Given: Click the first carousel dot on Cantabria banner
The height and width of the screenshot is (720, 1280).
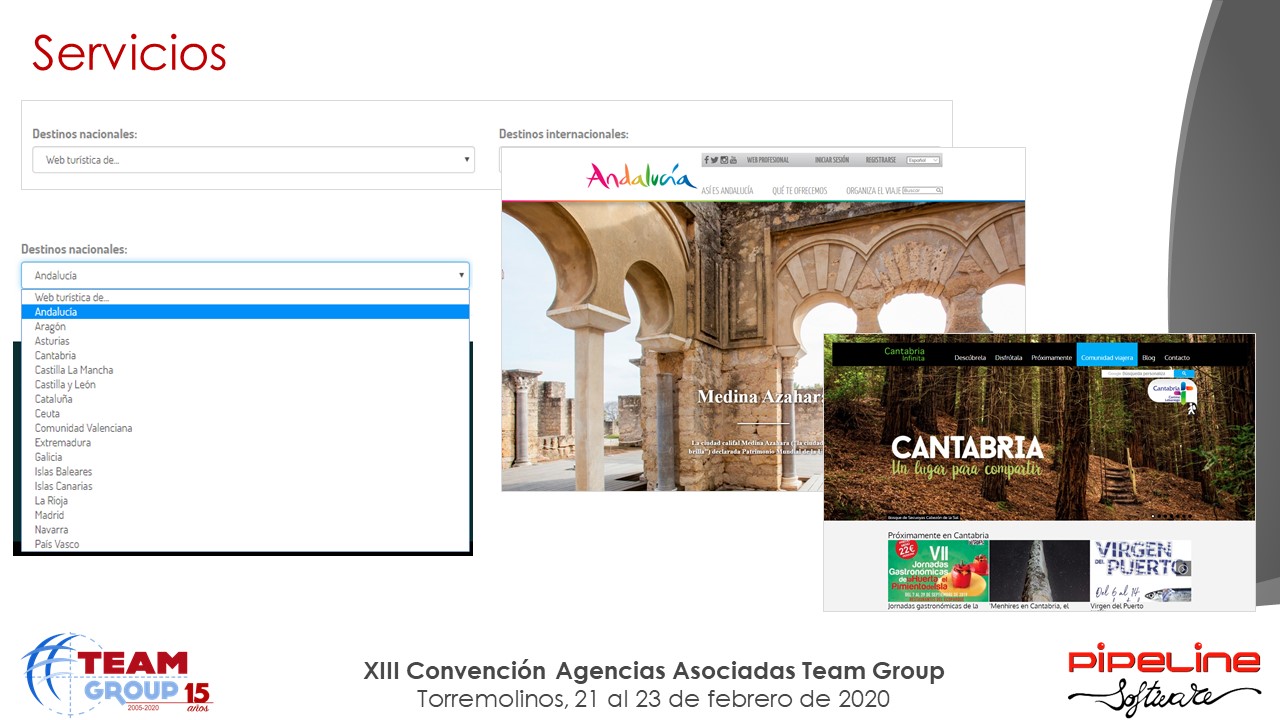Looking at the screenshot, I should point(1153,516).
